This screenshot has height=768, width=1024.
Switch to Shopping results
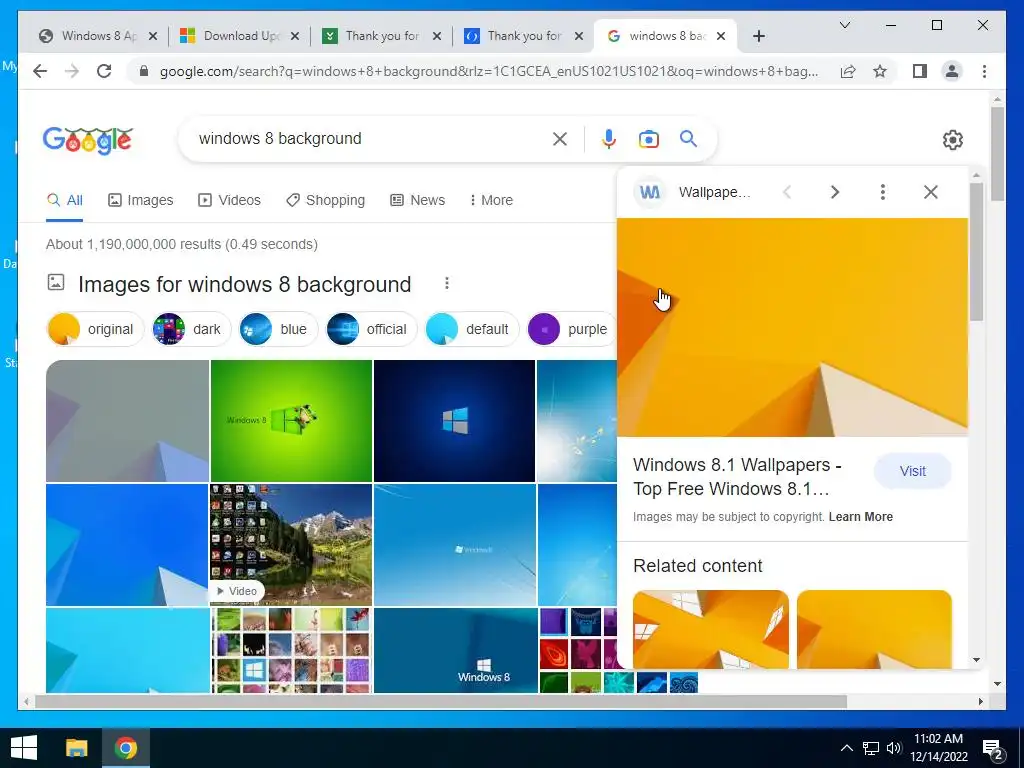tap(325, 200)
